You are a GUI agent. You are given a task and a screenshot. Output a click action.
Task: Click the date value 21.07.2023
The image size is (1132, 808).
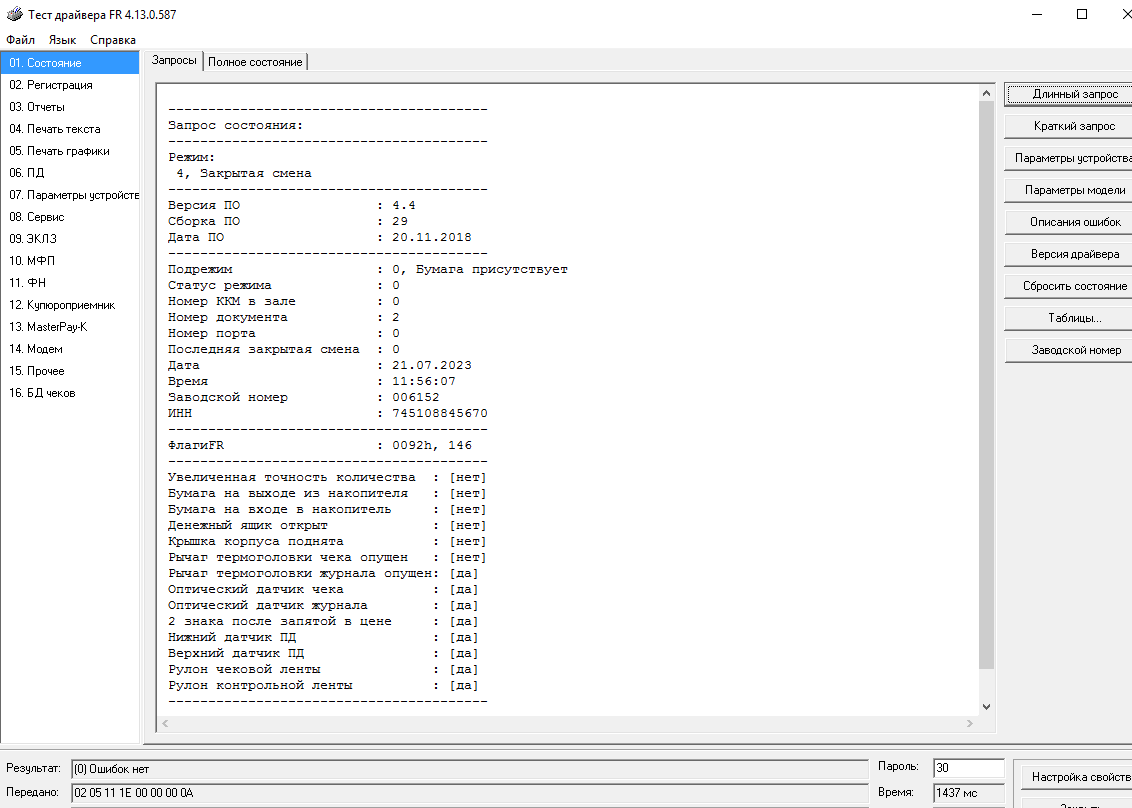tap(432, 365)
